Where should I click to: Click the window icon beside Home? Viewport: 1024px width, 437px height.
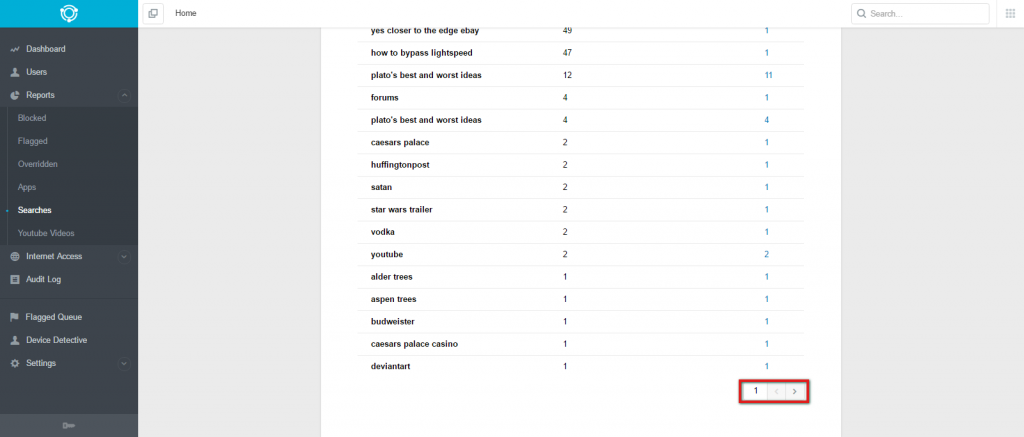(153, 13)
